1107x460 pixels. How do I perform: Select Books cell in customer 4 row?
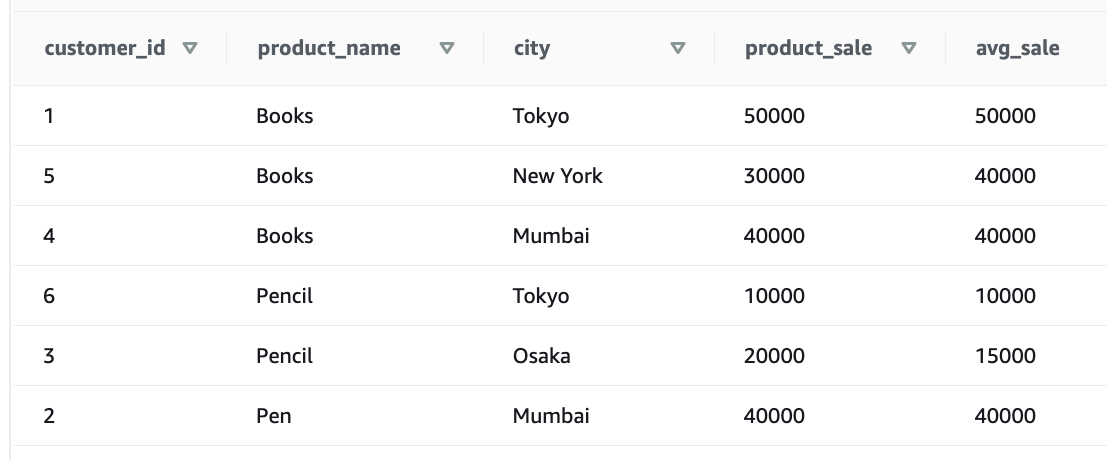pos(285,236)
